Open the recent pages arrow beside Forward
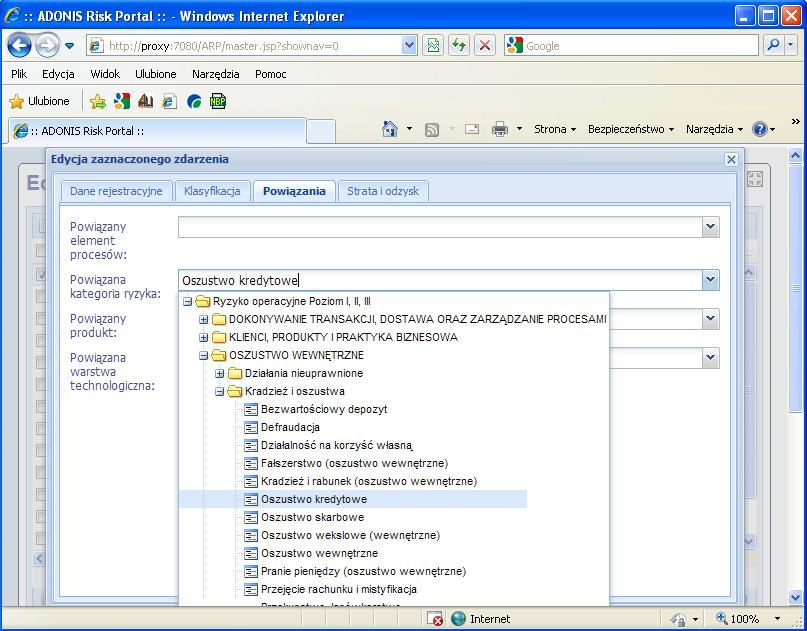This screenshot has height=631, width=807. pyautogui.click(x=69, y=46)
